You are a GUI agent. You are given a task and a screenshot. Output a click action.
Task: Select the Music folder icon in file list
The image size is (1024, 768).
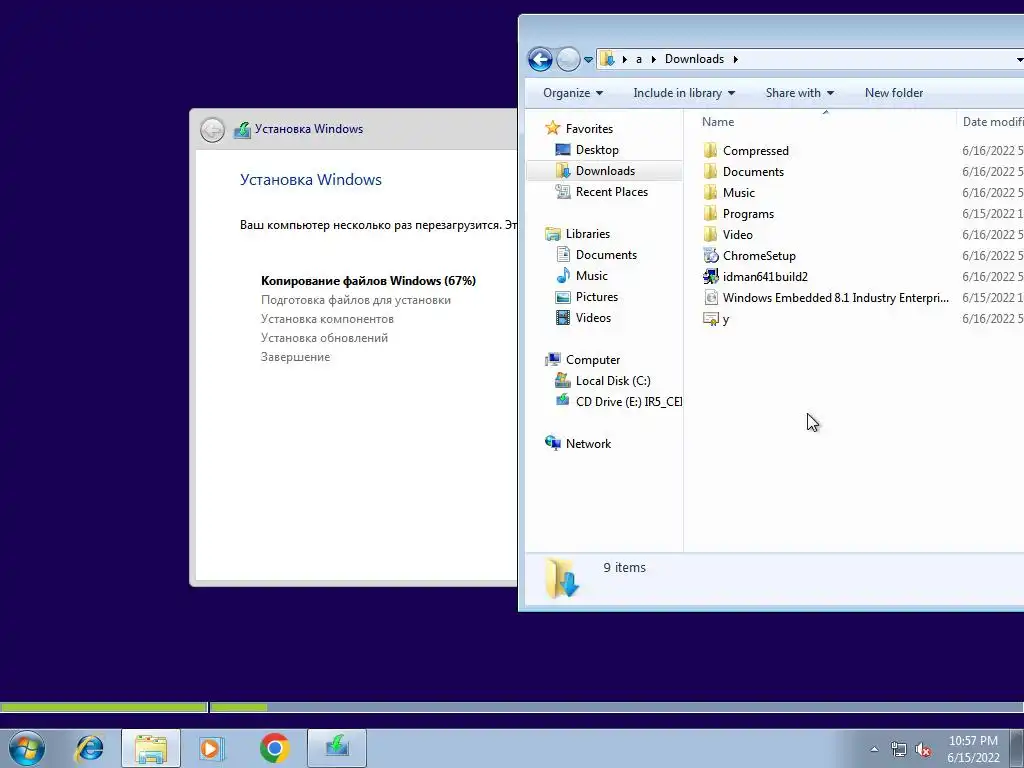coord(711,193)
